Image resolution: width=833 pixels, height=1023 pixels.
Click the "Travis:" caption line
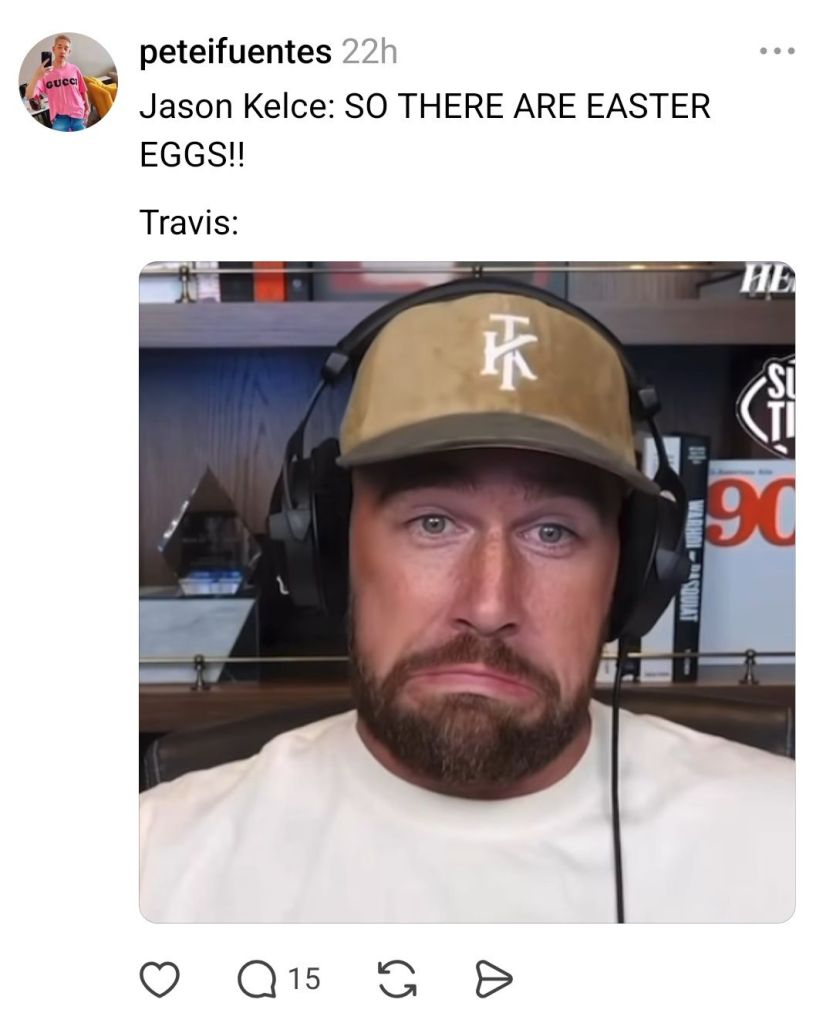click(189, 222)
